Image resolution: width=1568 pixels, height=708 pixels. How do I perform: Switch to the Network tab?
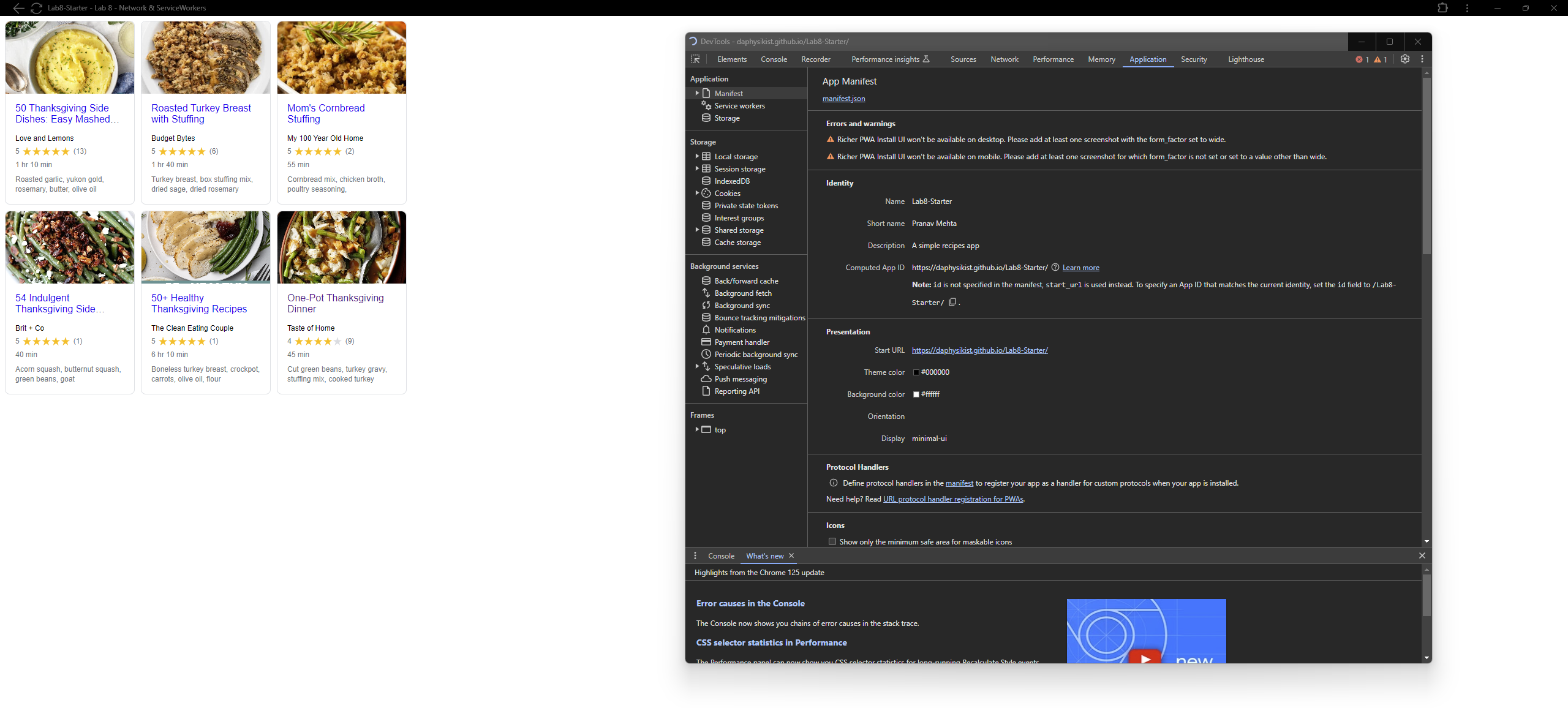1004,59
